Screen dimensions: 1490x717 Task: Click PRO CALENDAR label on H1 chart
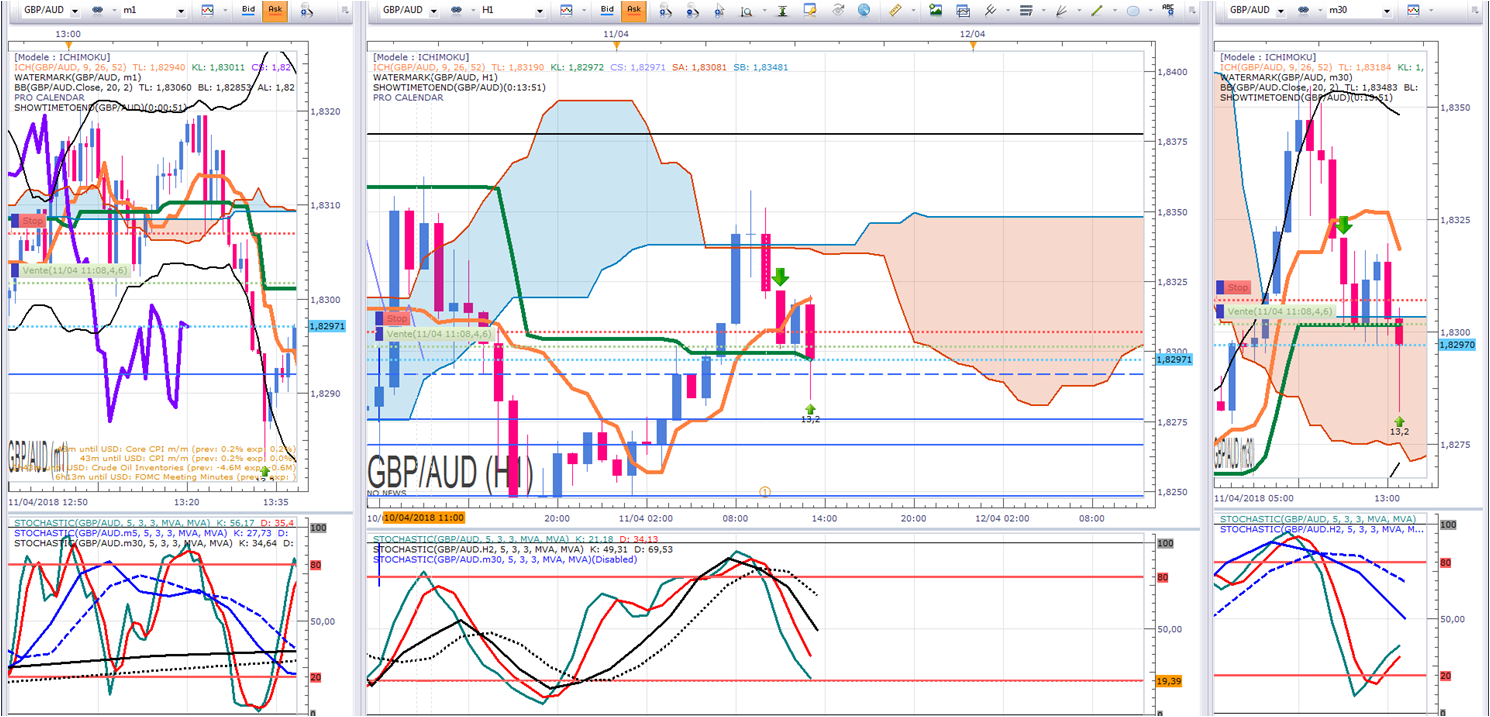pyautogui.click(x=408, y=98)
